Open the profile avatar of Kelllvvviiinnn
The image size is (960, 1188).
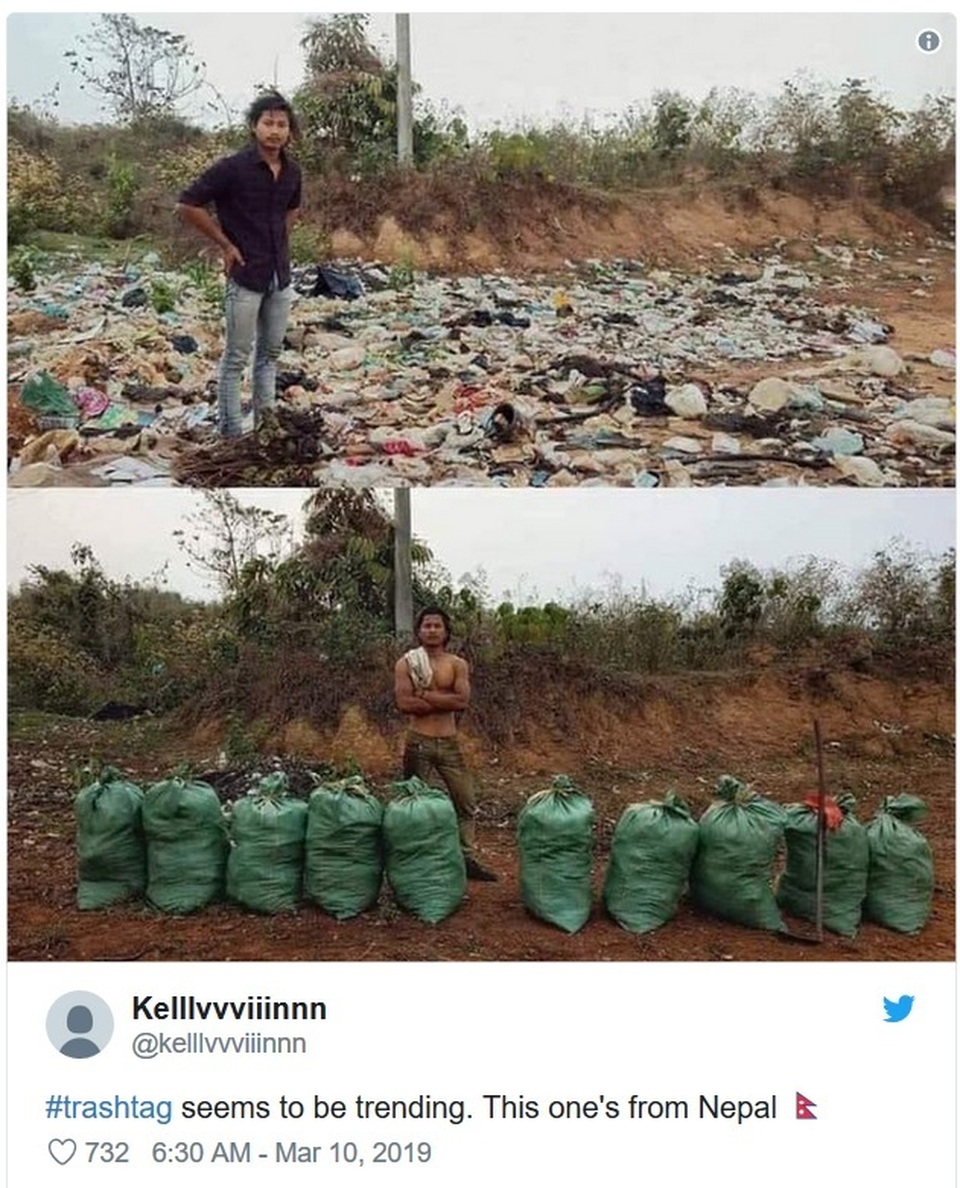point(80,1024)
